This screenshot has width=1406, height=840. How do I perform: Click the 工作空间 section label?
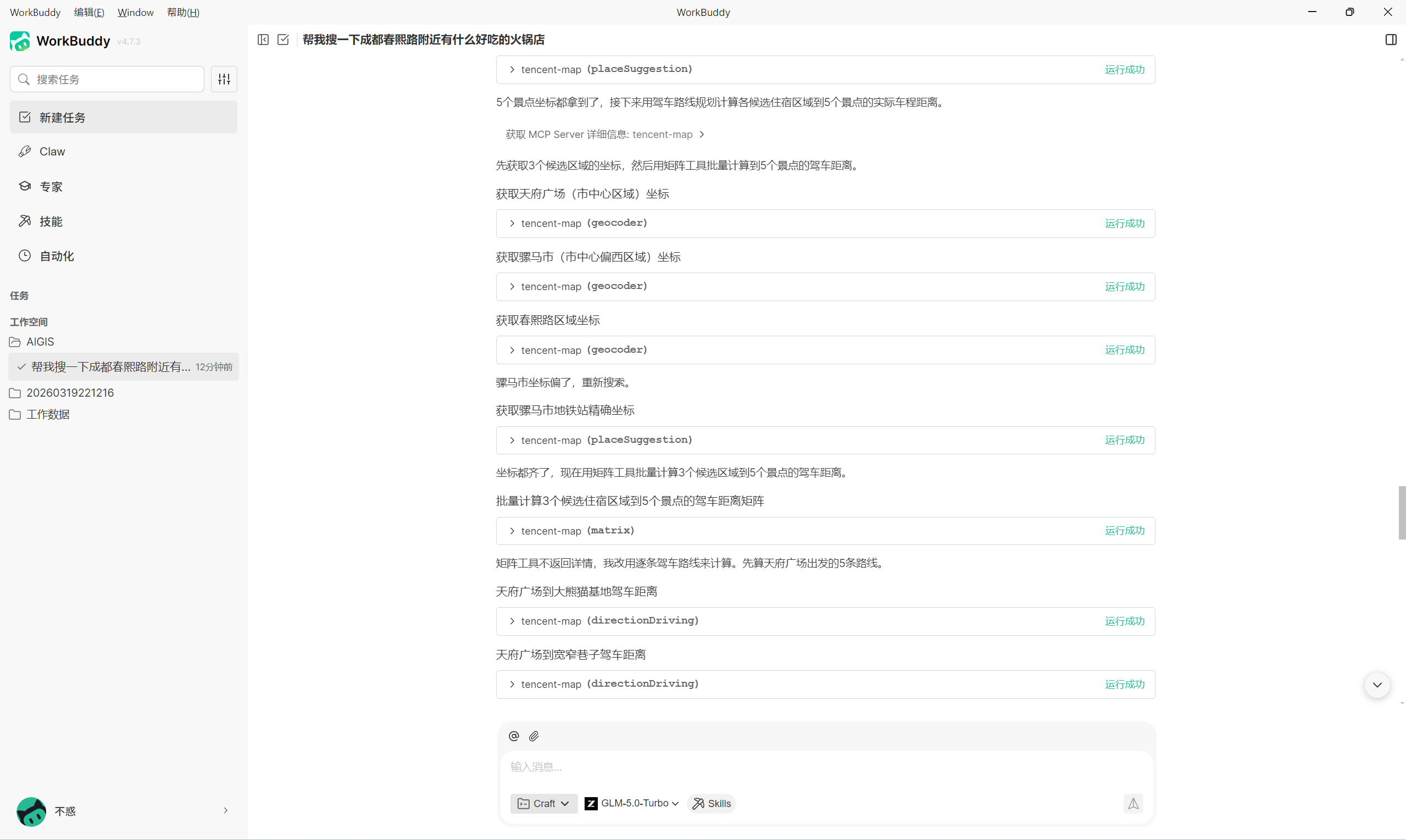[29, 322]
